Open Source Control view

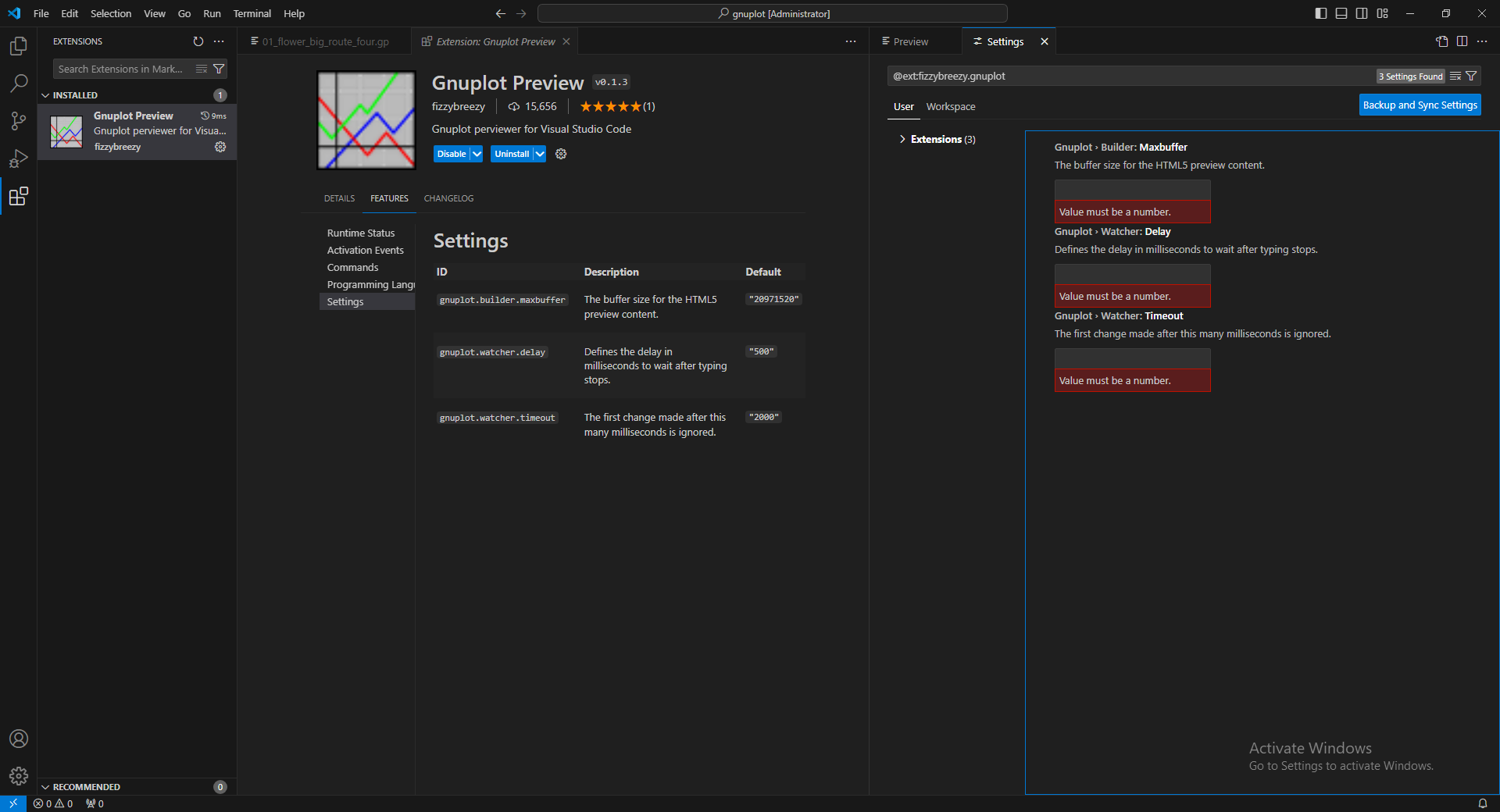pyautogui.click(x=19, y=121)
